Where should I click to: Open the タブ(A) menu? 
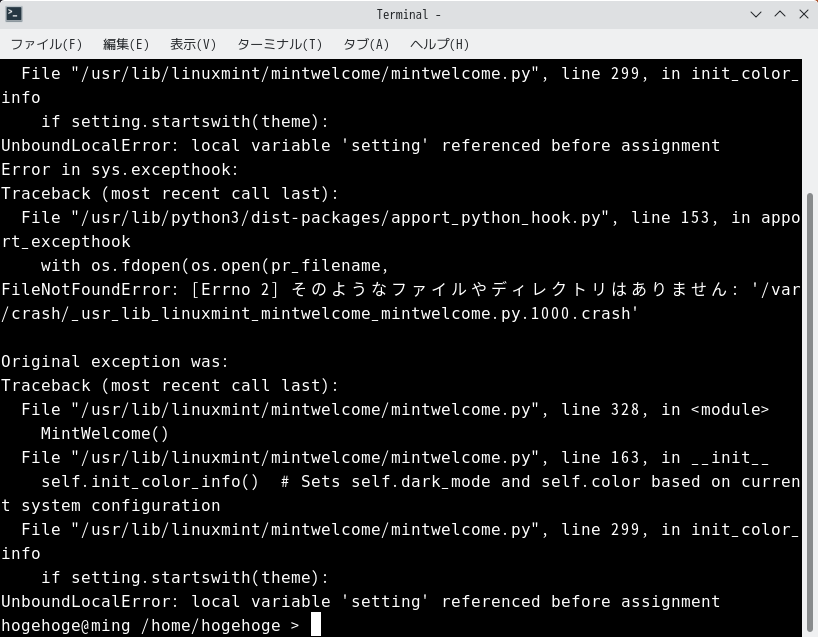point(366,44)
